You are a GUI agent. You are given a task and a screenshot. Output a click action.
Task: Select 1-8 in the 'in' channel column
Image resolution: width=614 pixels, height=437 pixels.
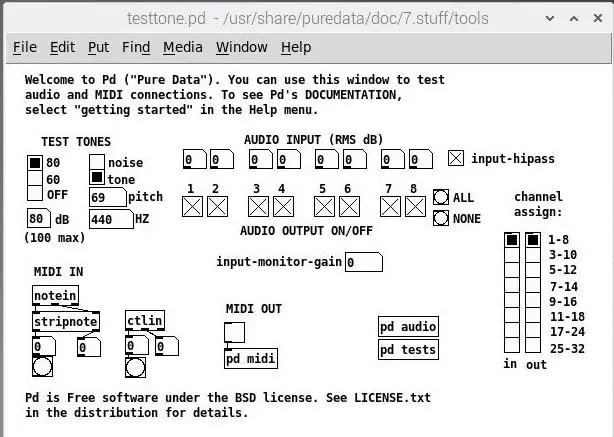click(x=512, y=240)
